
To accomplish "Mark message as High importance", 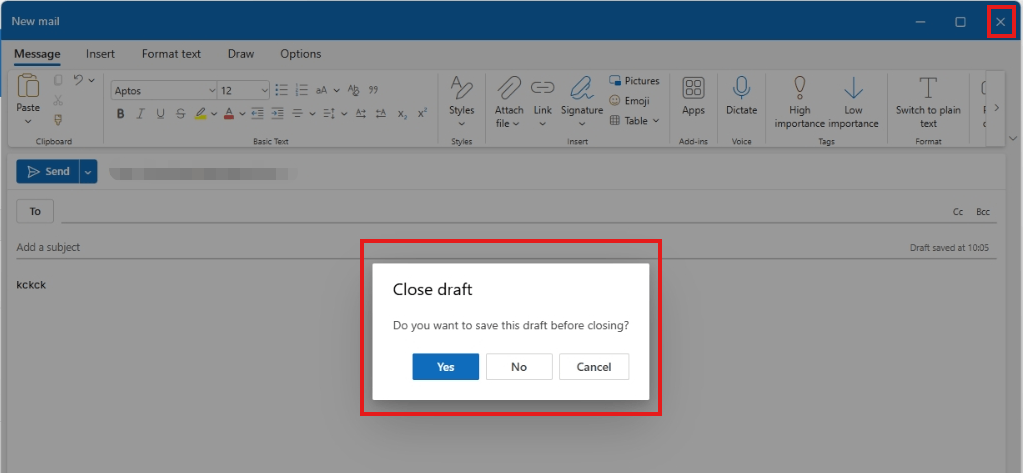I will [x=799, y=102].
